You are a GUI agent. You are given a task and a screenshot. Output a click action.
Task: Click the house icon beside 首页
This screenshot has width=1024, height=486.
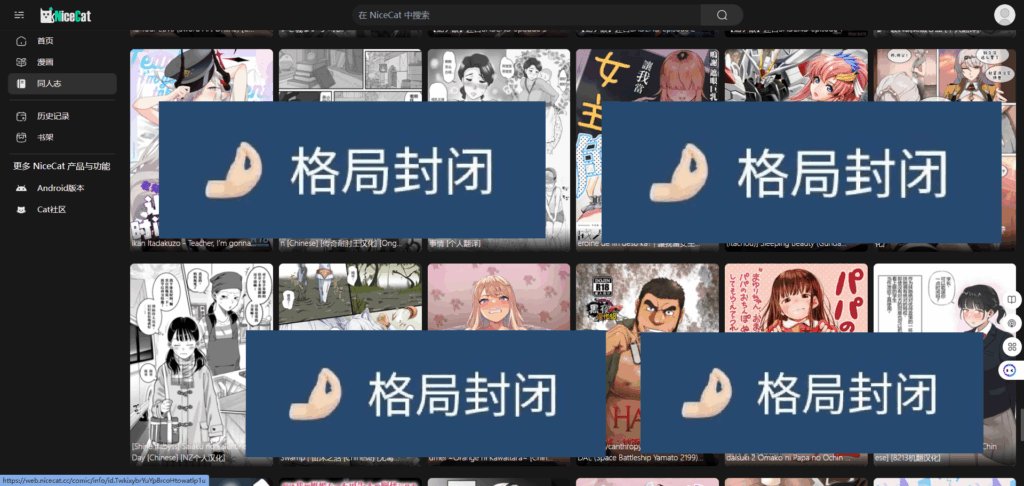tap(22, 41)
